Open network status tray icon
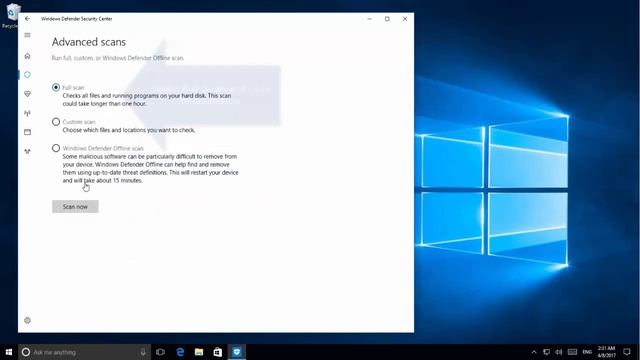The image size is (640, 360). point(547,352)
